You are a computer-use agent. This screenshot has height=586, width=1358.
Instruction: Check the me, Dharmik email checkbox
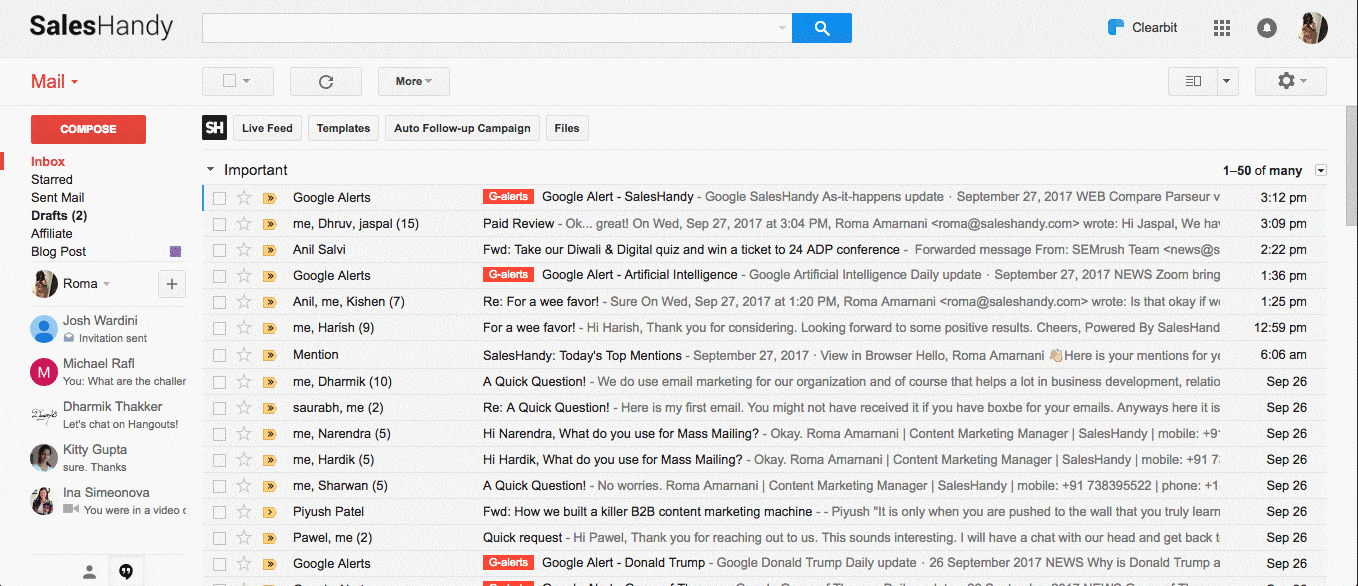[x=219, y=382]
